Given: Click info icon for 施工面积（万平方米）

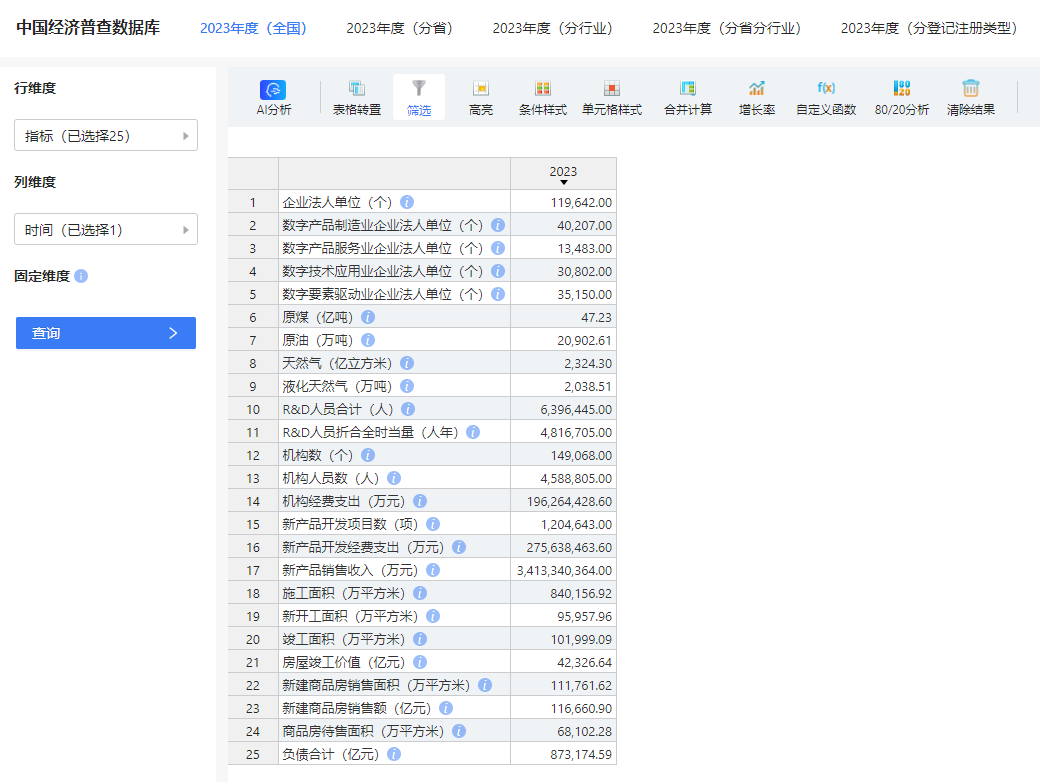Looking at the screenshot, I should tap(420, 593).
